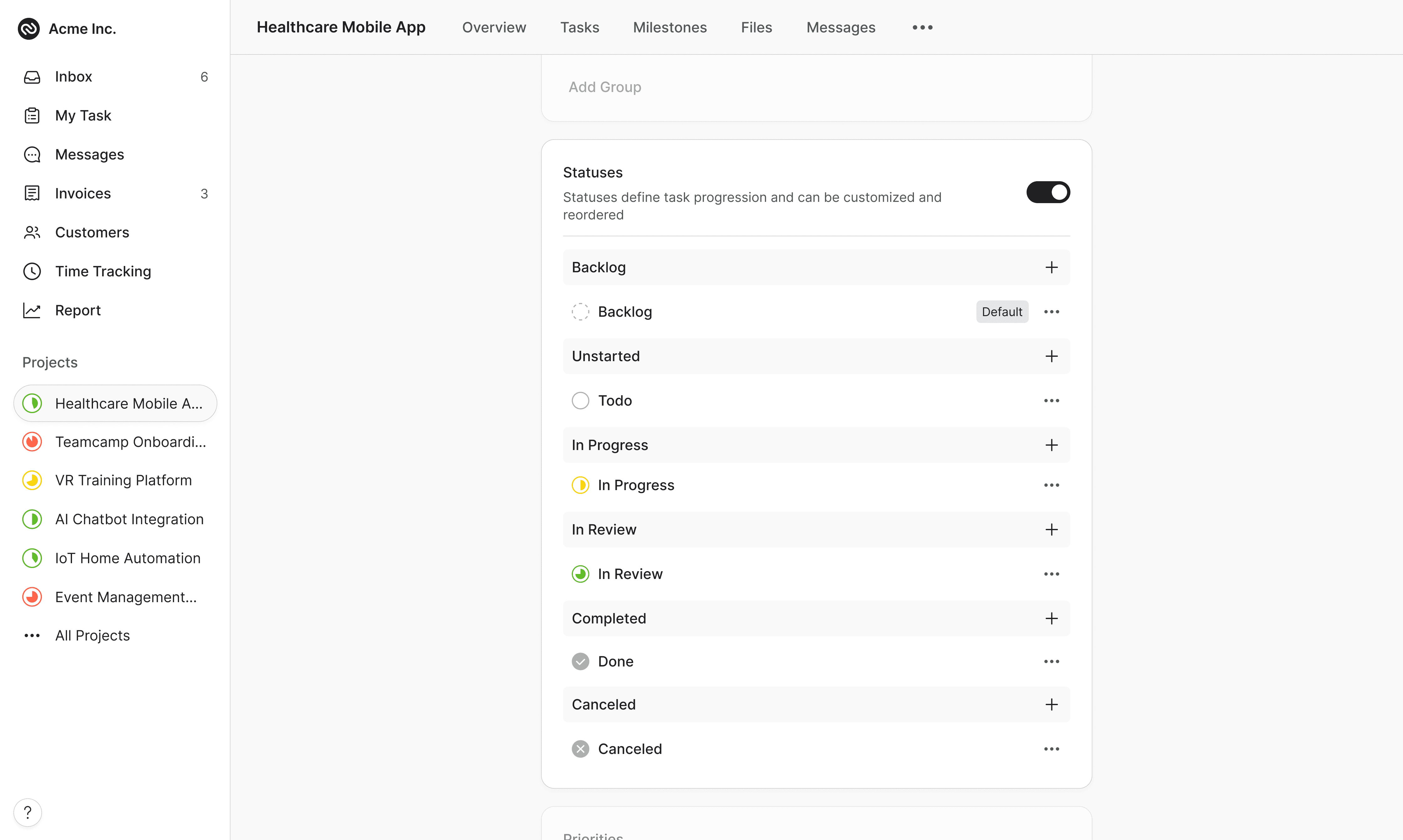Click IoT Home Automation status icon
Screen dimensions: 1403x840
point(32,558)
